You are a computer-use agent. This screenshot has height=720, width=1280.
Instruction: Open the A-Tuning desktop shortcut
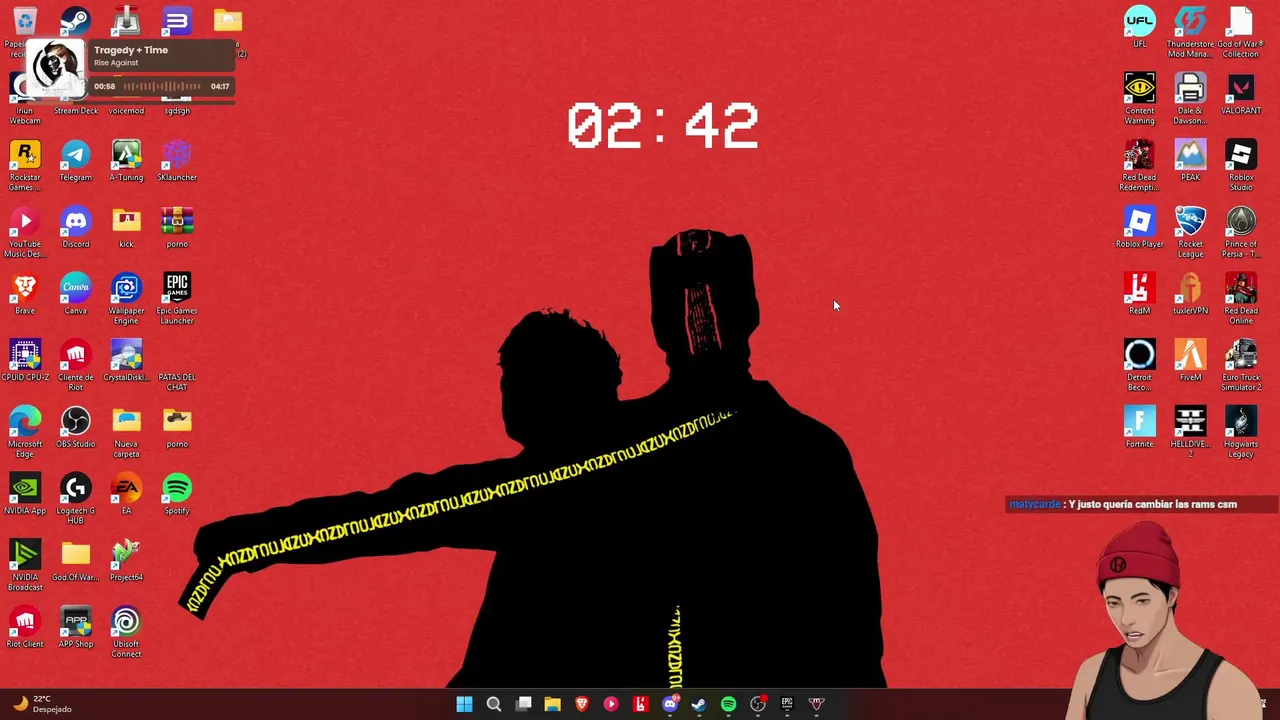click(x=126, y=161)
